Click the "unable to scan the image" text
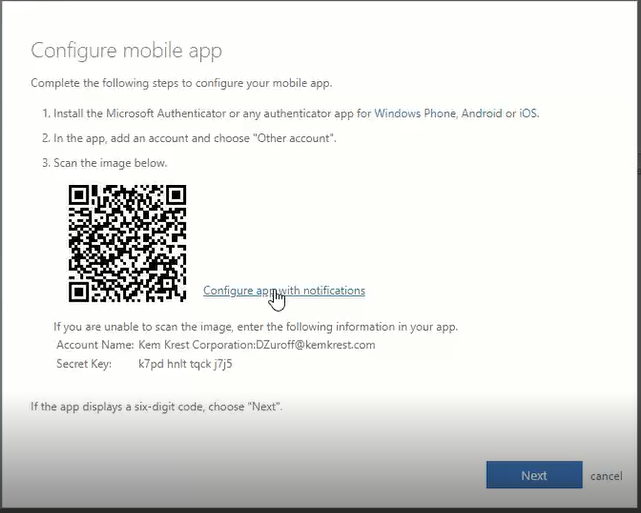Screen dimensions: 641x513 (255, 327)
